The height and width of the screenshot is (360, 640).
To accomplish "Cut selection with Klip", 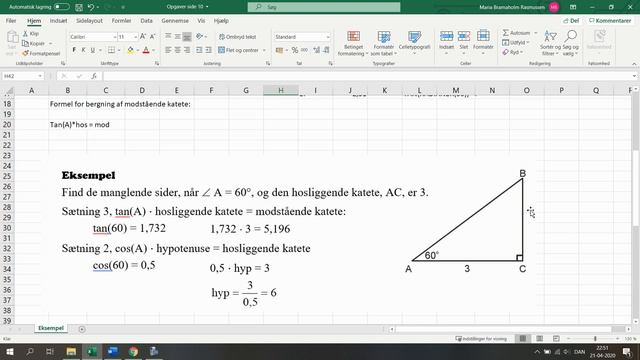I will coord(31,33).
